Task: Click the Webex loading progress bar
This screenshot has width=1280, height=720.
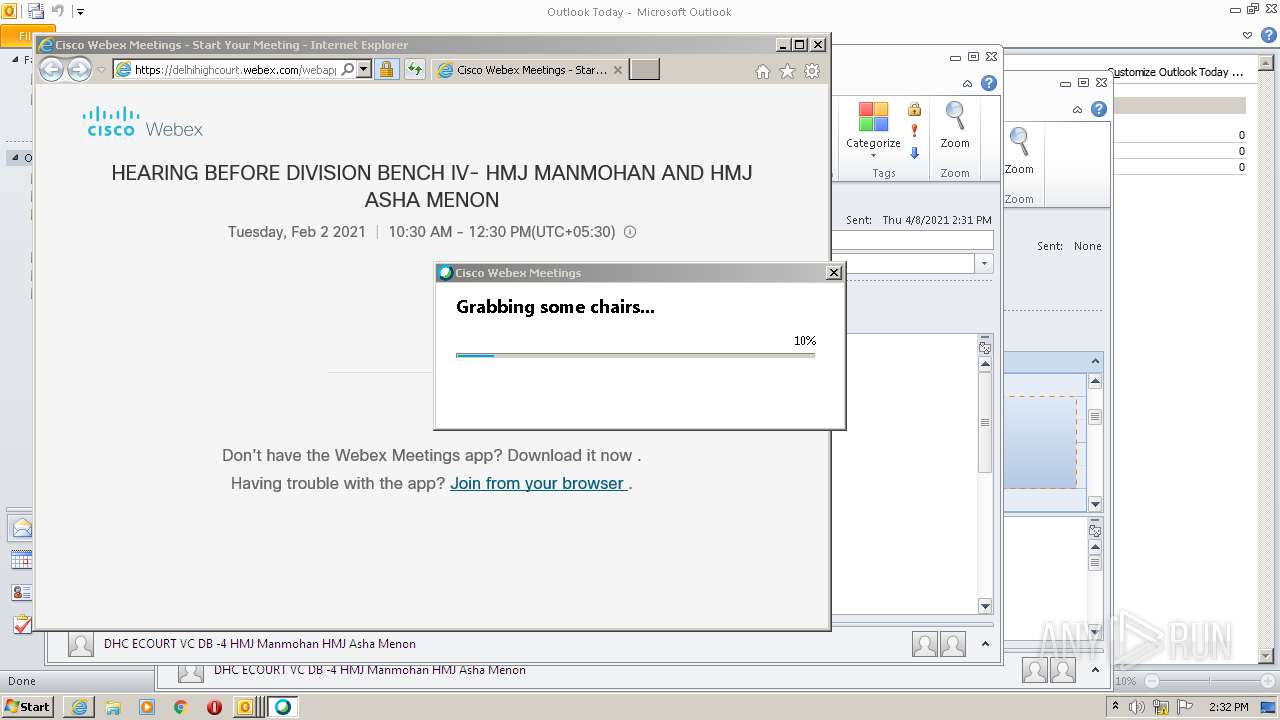Action: (x=635, y=355)
